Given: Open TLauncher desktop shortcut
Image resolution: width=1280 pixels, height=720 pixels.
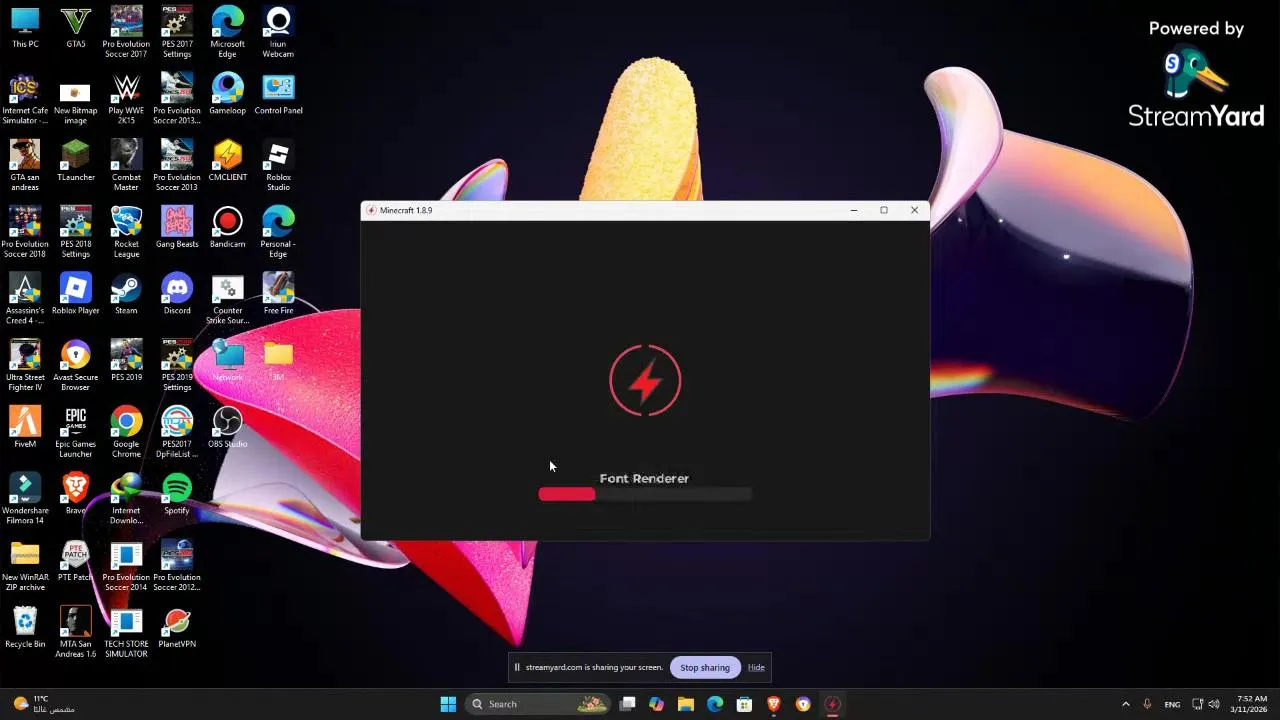Looking at the screenshot, I should pos(75,161).
